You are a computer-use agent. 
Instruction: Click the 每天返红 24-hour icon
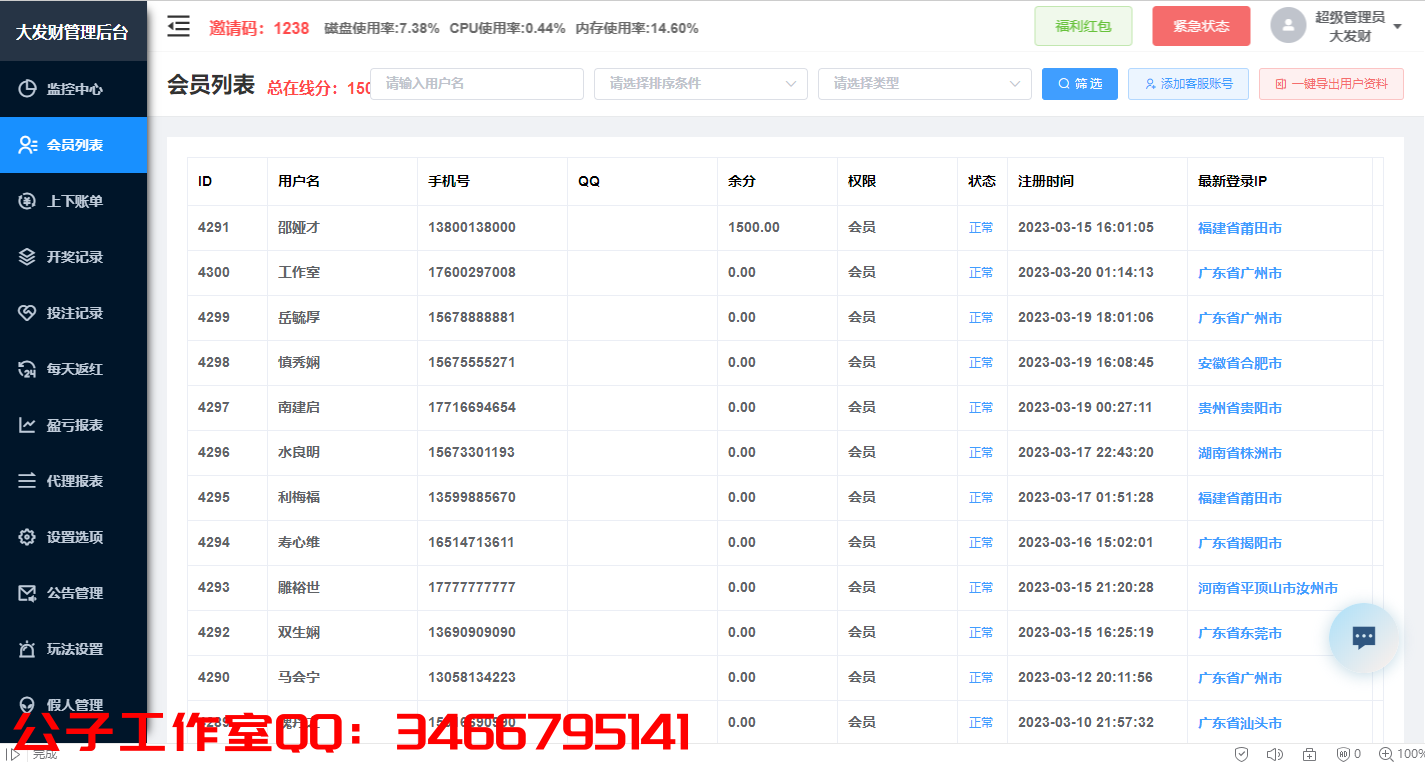(28, 369)
